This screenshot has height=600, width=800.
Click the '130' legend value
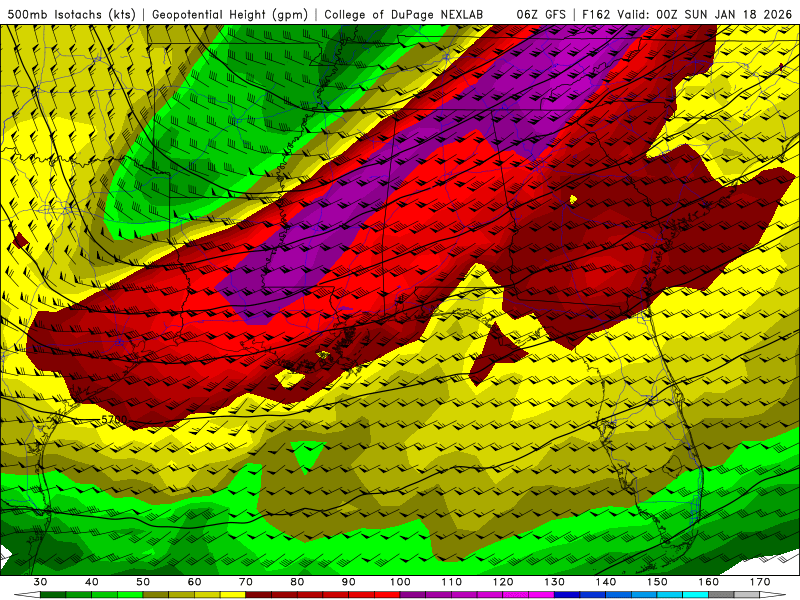click(554, 582)
